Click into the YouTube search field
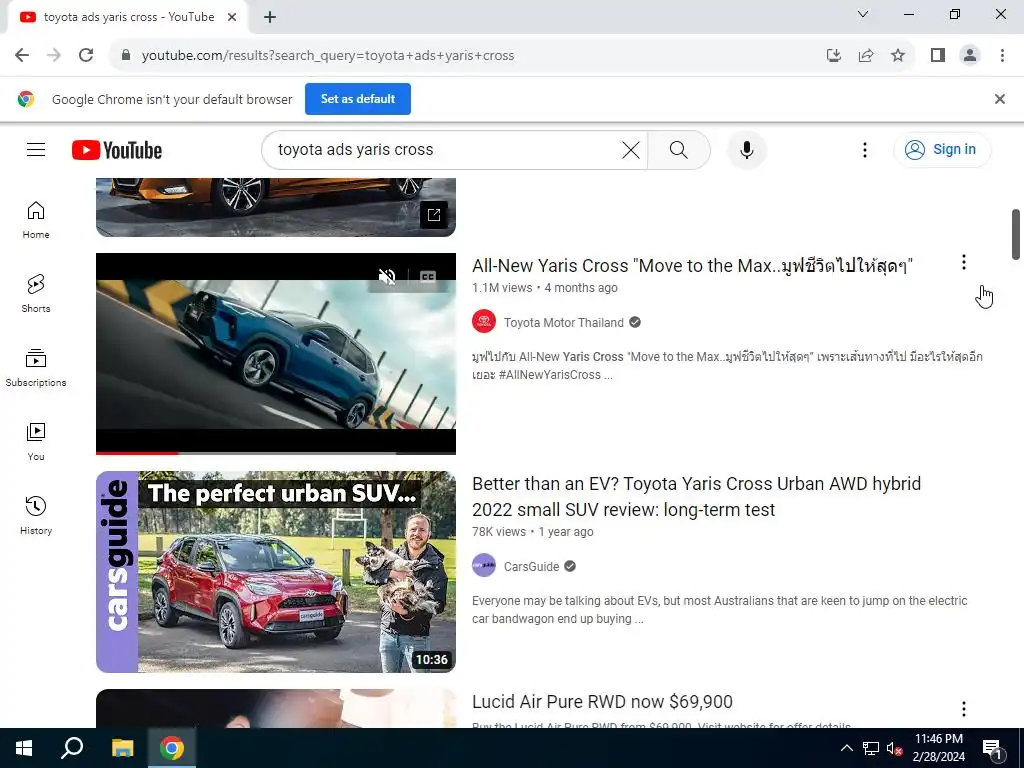This screenshot has width=1024, height=768. (x=447, y=150)
